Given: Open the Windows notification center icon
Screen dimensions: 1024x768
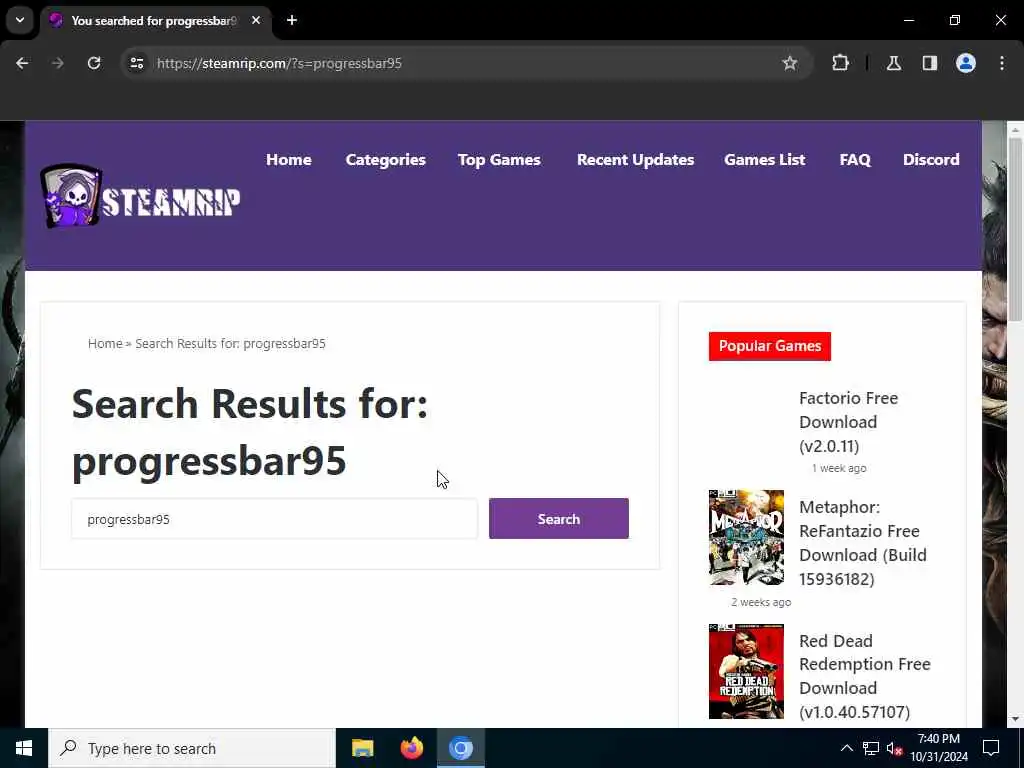Looking at the screenshot, I should point(991,748).
